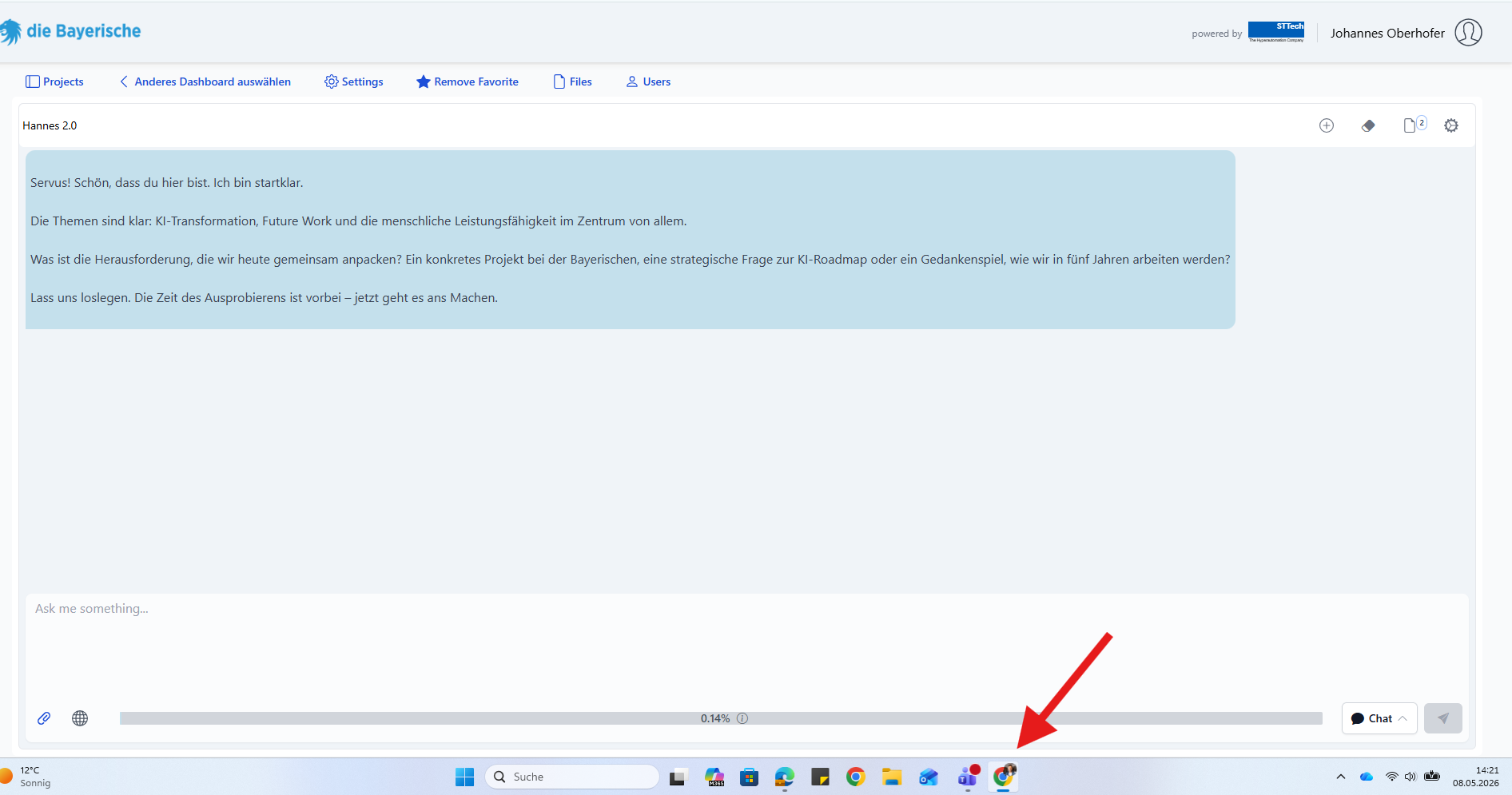Viewport: 1512px width, 795px height.
Task: Open the Settings menu item
Action: point(354,81)
